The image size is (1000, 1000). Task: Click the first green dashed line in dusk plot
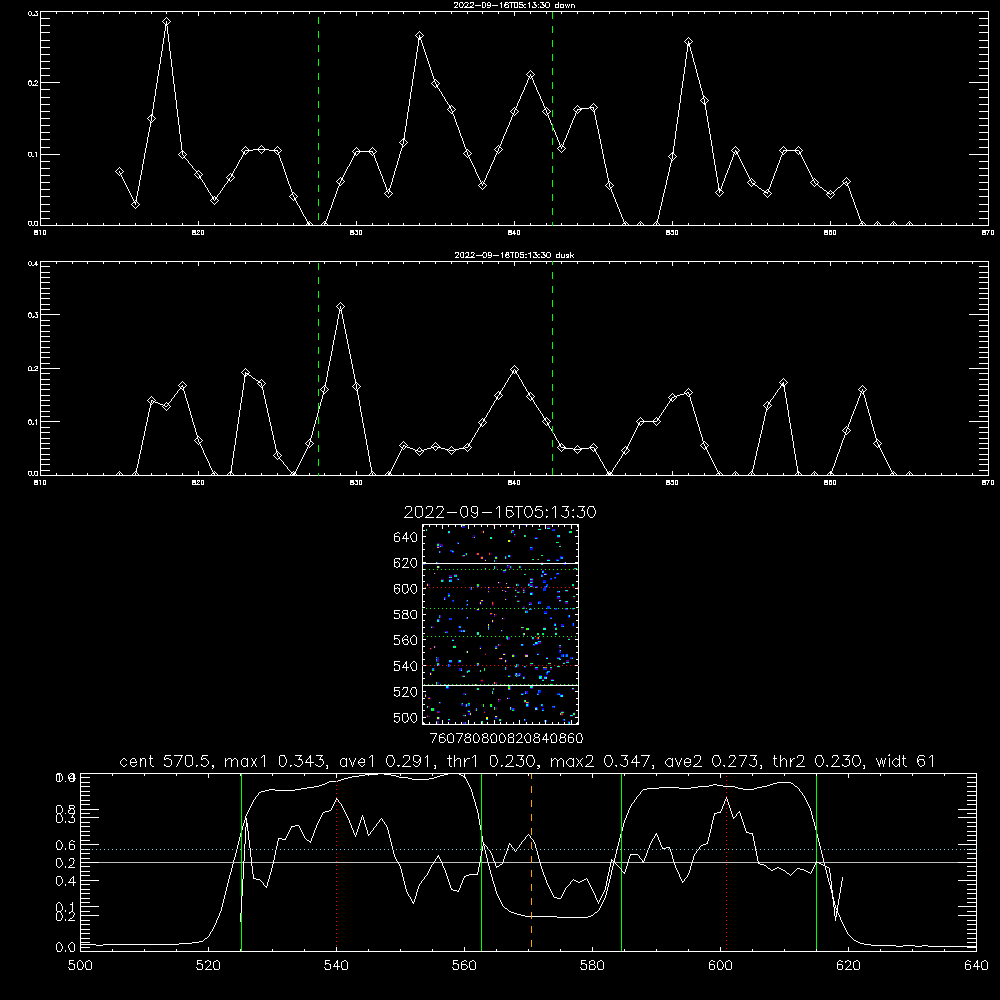point(318,368)
